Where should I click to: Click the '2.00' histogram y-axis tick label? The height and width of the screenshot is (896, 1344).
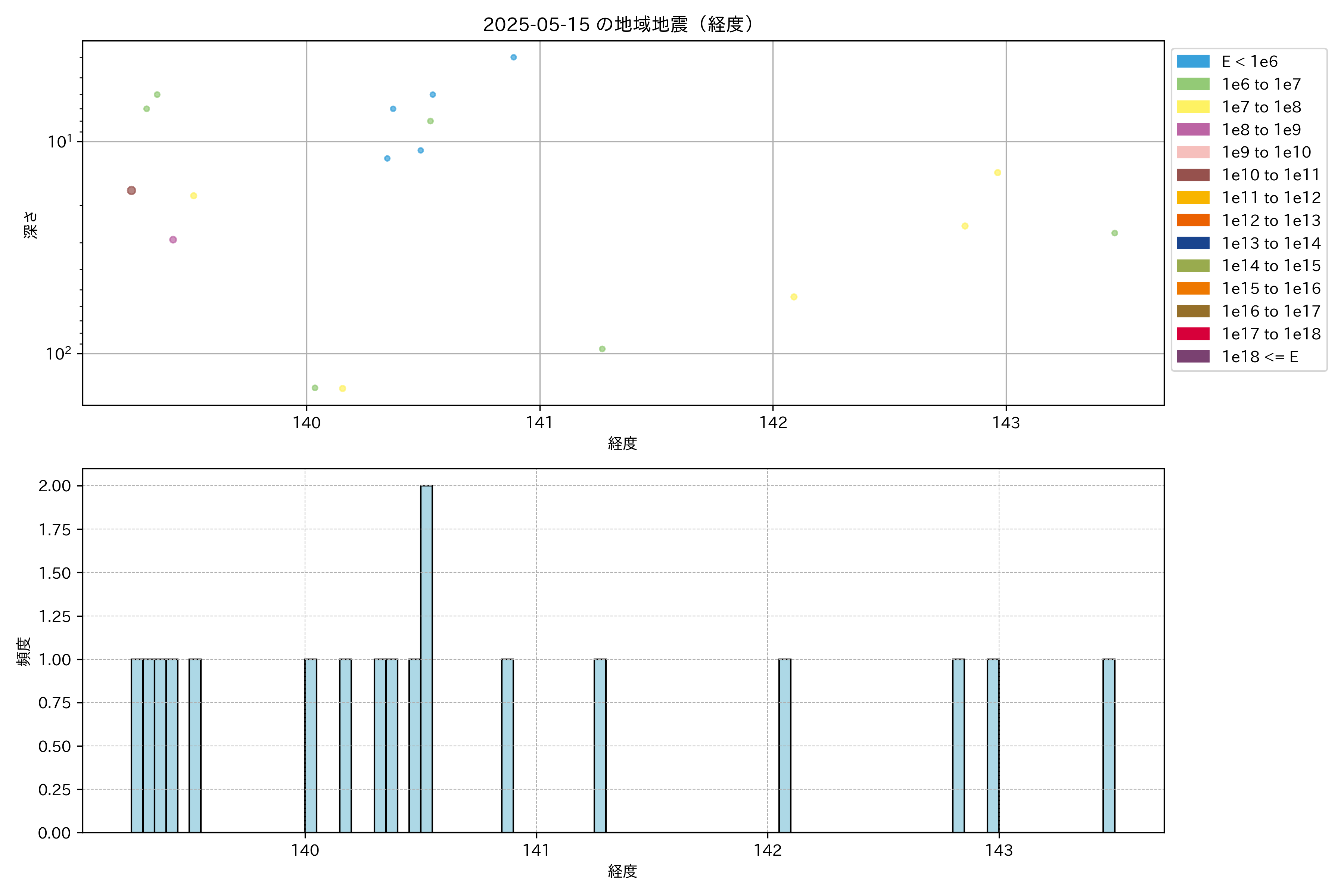(54, 486)
